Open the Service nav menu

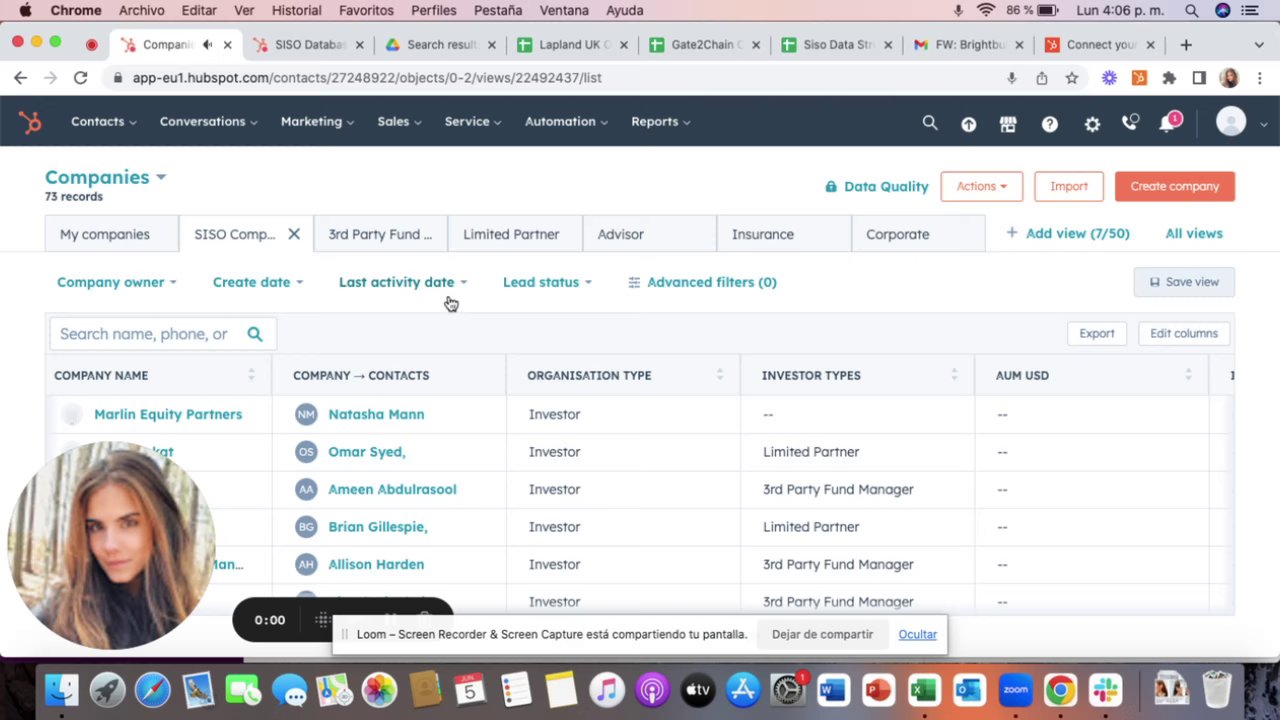pyautogui.click(x=473, y=122)
